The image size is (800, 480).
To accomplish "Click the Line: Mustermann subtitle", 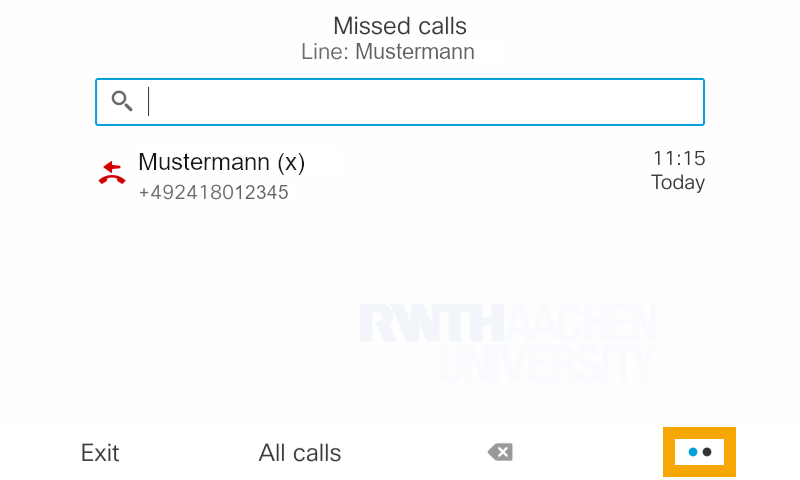I will click(x=388, y=51).
